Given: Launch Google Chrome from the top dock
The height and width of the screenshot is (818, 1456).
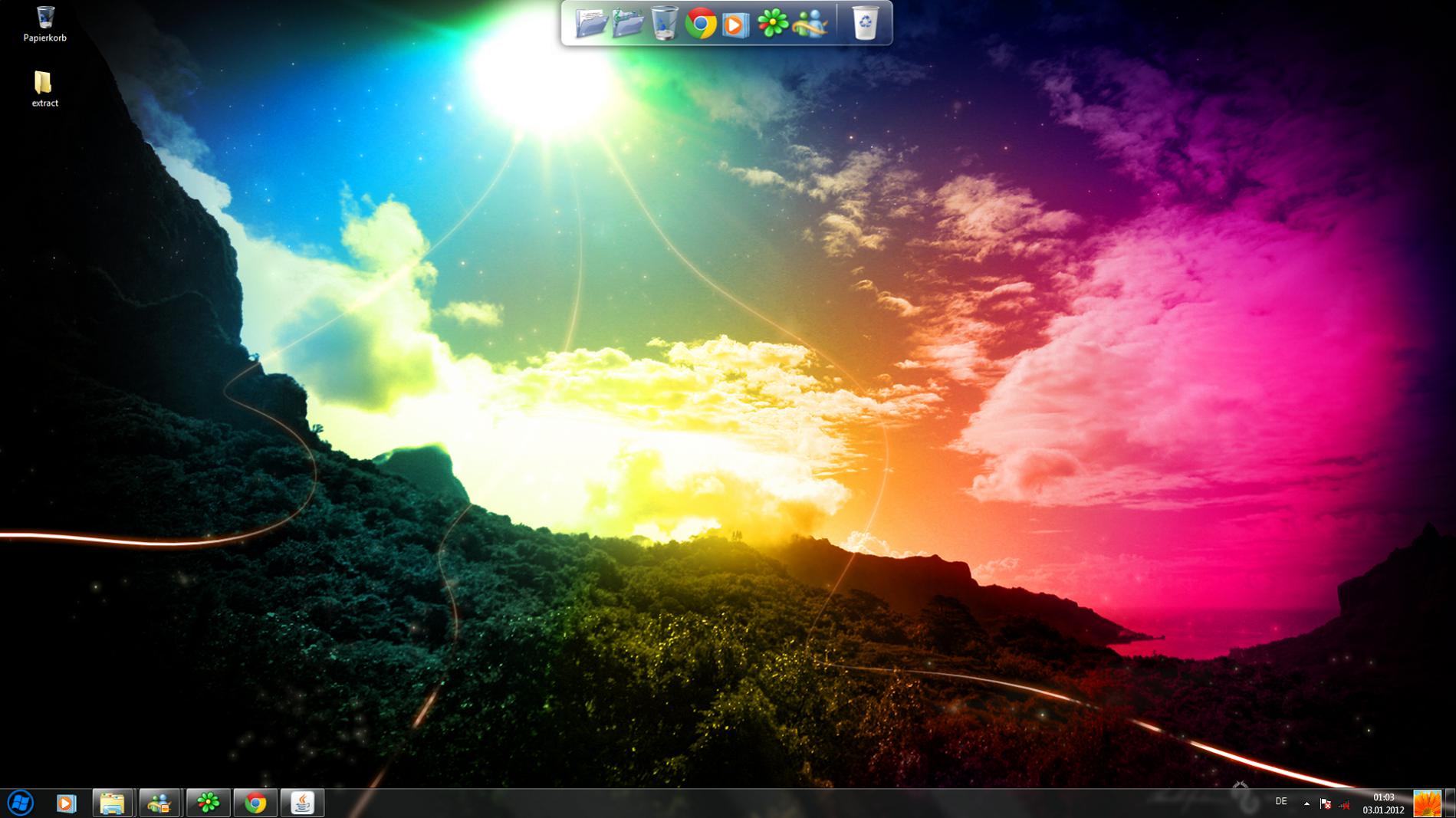Looking at the screenshot, I should (x=700, y=24).
